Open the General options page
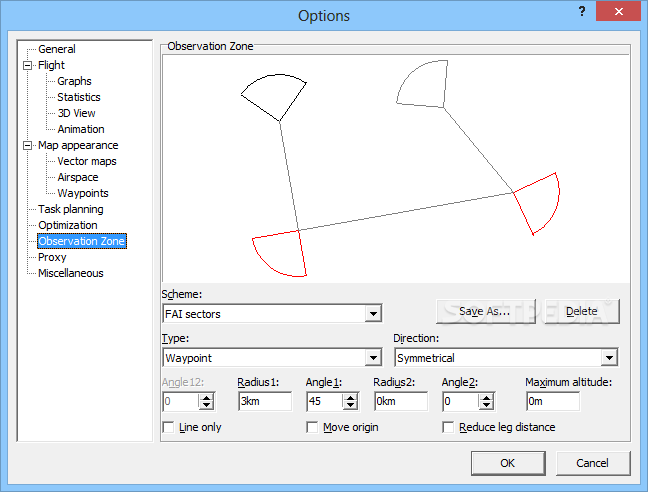The image size is (648, 492). (57, 49)
